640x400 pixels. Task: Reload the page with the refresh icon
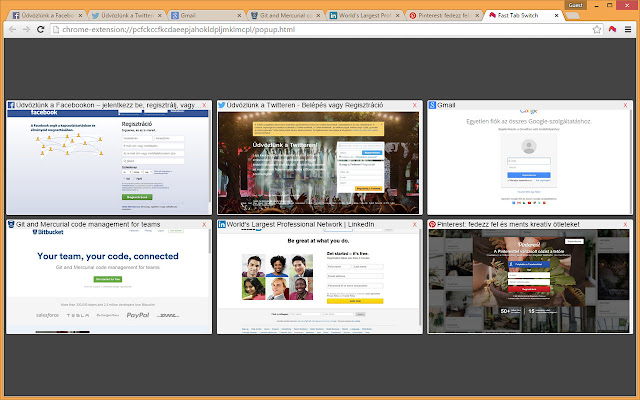coord(40,29)
